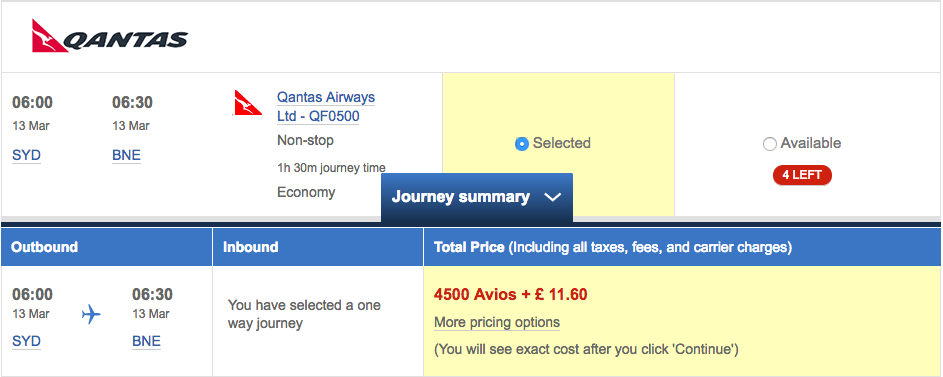Click the Economy cabin label
The image size is (943, 377).
coord(306,192)
